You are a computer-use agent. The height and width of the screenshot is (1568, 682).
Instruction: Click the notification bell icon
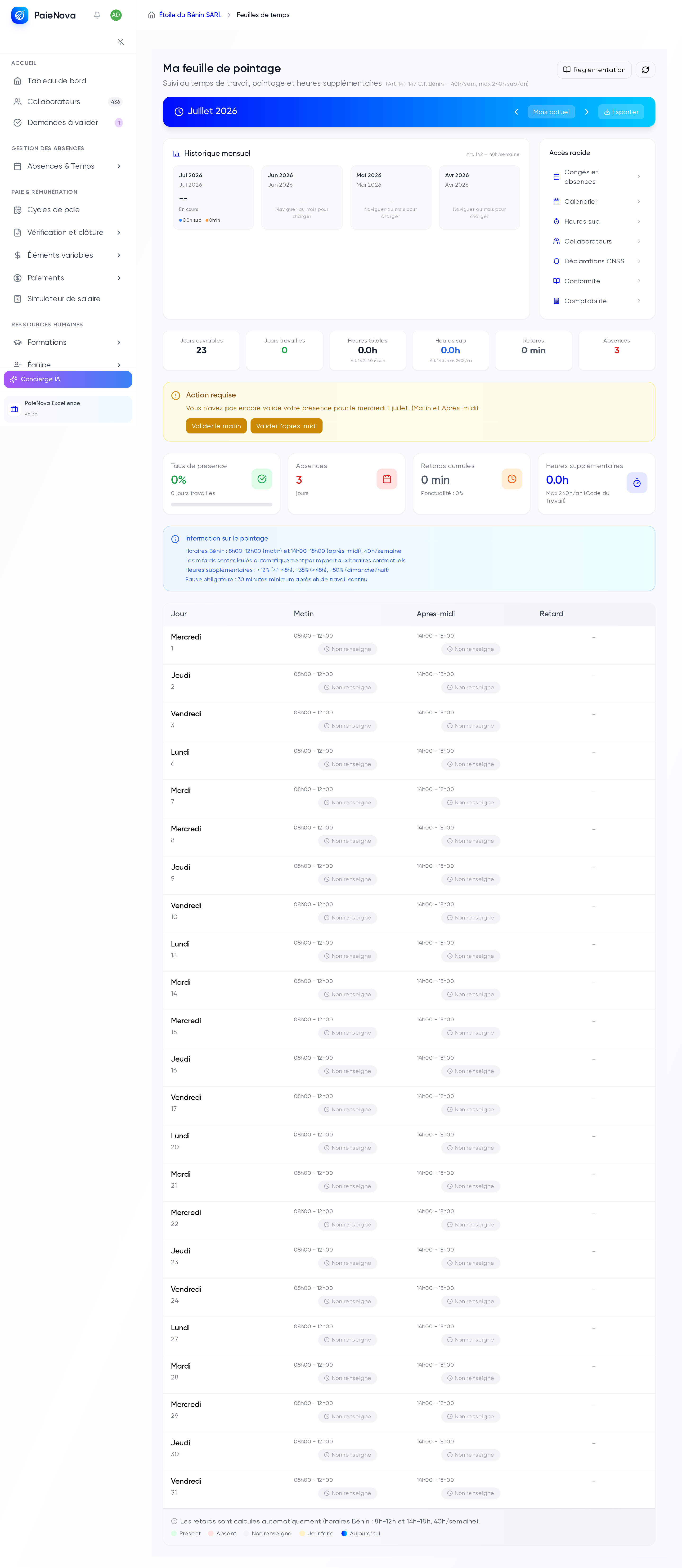click(x=97, y=15)
